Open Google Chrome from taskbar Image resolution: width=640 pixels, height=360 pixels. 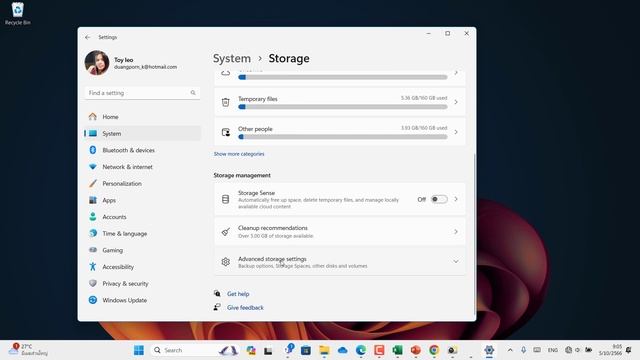[434, 350]
